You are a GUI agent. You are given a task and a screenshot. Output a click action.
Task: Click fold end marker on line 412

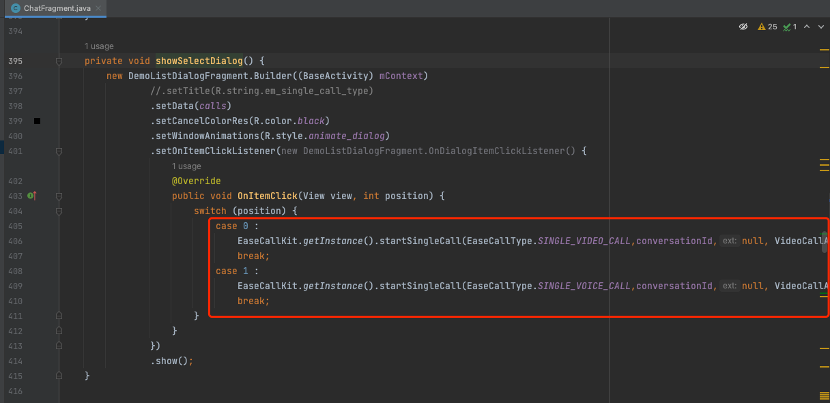[59, 331]
